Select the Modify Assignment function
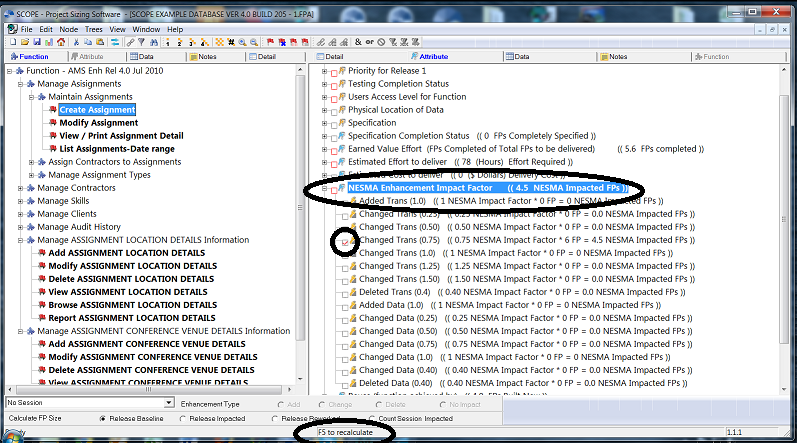The height and width of the screenshot is (443, 797). [98, 123]
